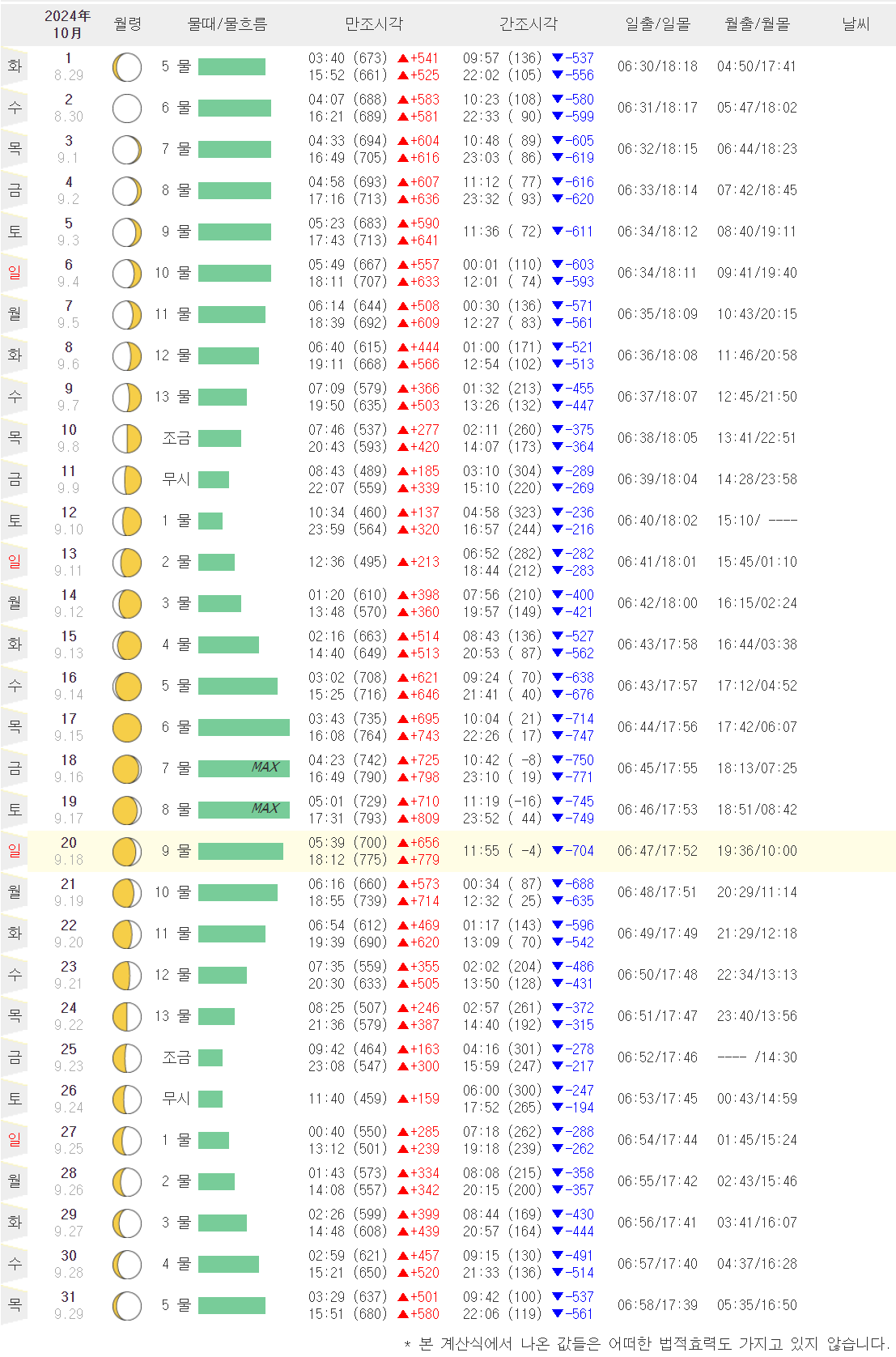Click high tide time 11:40 (459)

(x=348, y=1099)
